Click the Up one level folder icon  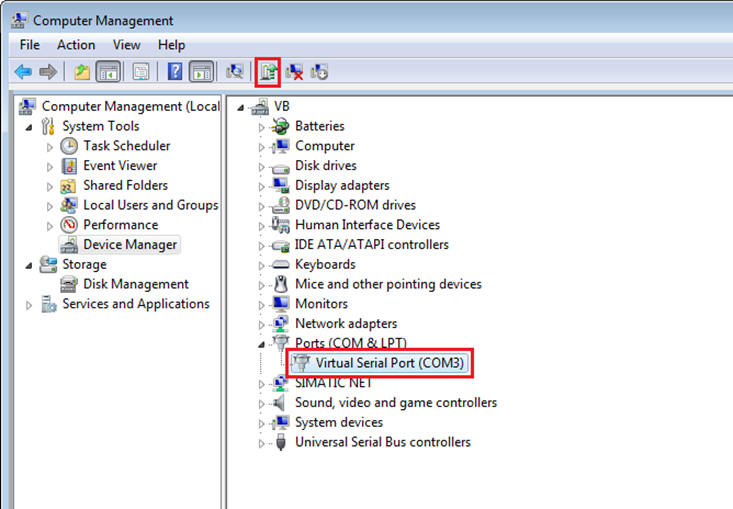(x=82, y=72)
